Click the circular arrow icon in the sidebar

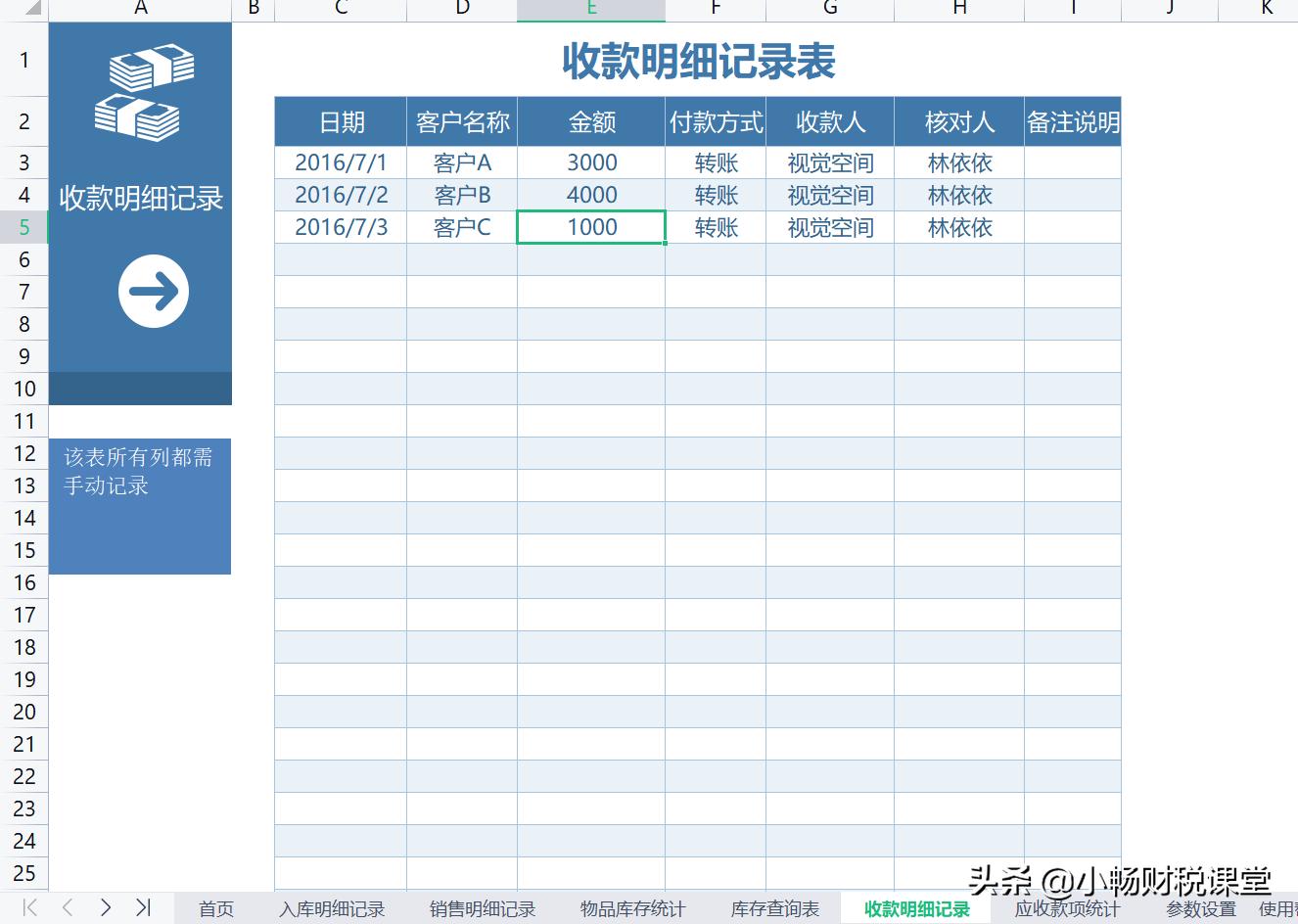coord(153,291)
